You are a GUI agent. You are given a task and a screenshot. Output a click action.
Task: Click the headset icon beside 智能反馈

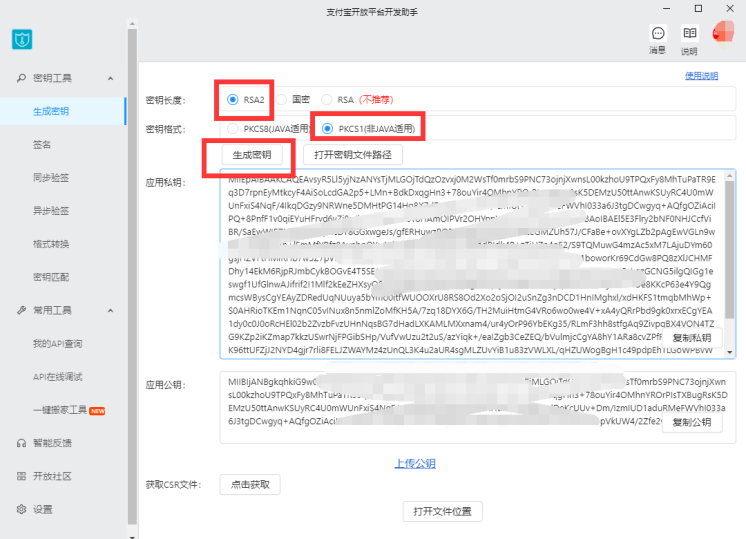click(21, 443)
